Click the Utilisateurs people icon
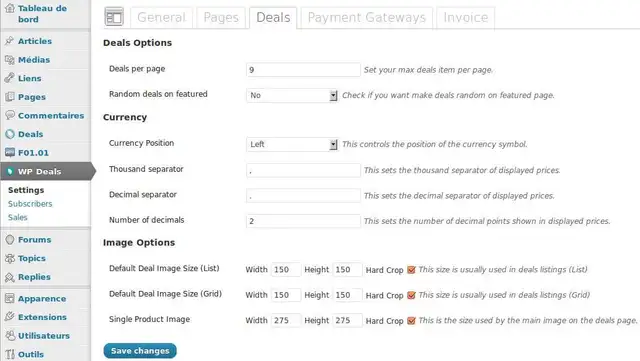The image size is (640, 361). 10,335
